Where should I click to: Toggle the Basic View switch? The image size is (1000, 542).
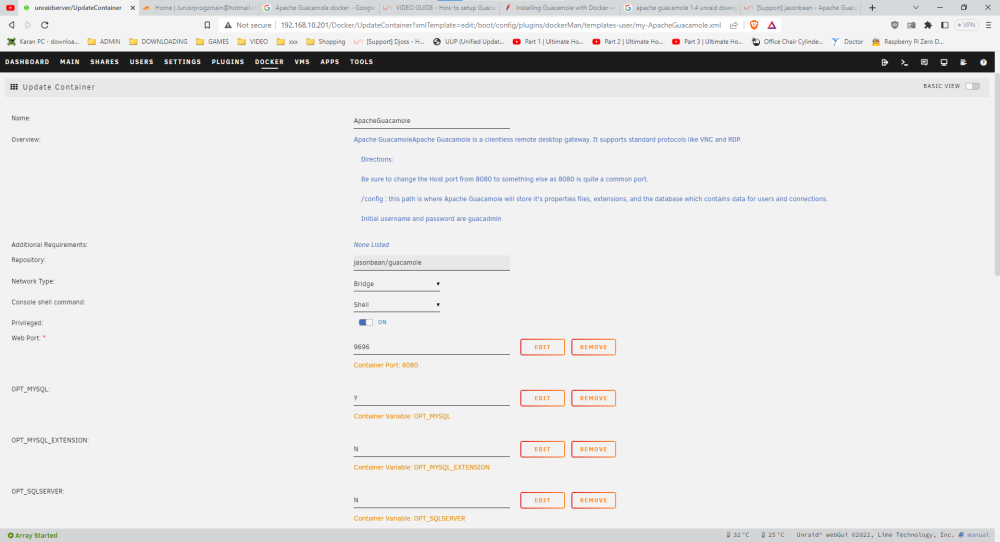(x=973, y=86)
